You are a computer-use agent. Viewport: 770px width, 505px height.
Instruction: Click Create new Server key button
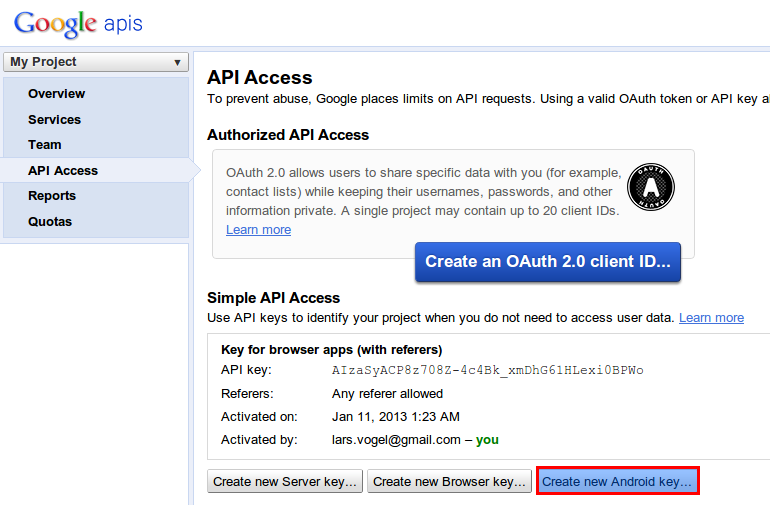(285, 482)
